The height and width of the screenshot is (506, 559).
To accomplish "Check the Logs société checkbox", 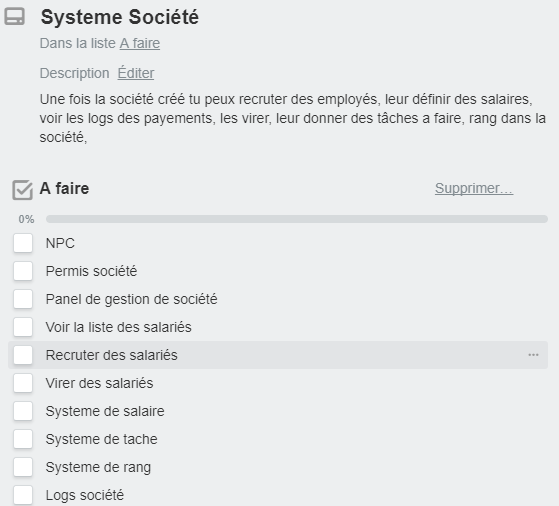I will pos(23,495).
